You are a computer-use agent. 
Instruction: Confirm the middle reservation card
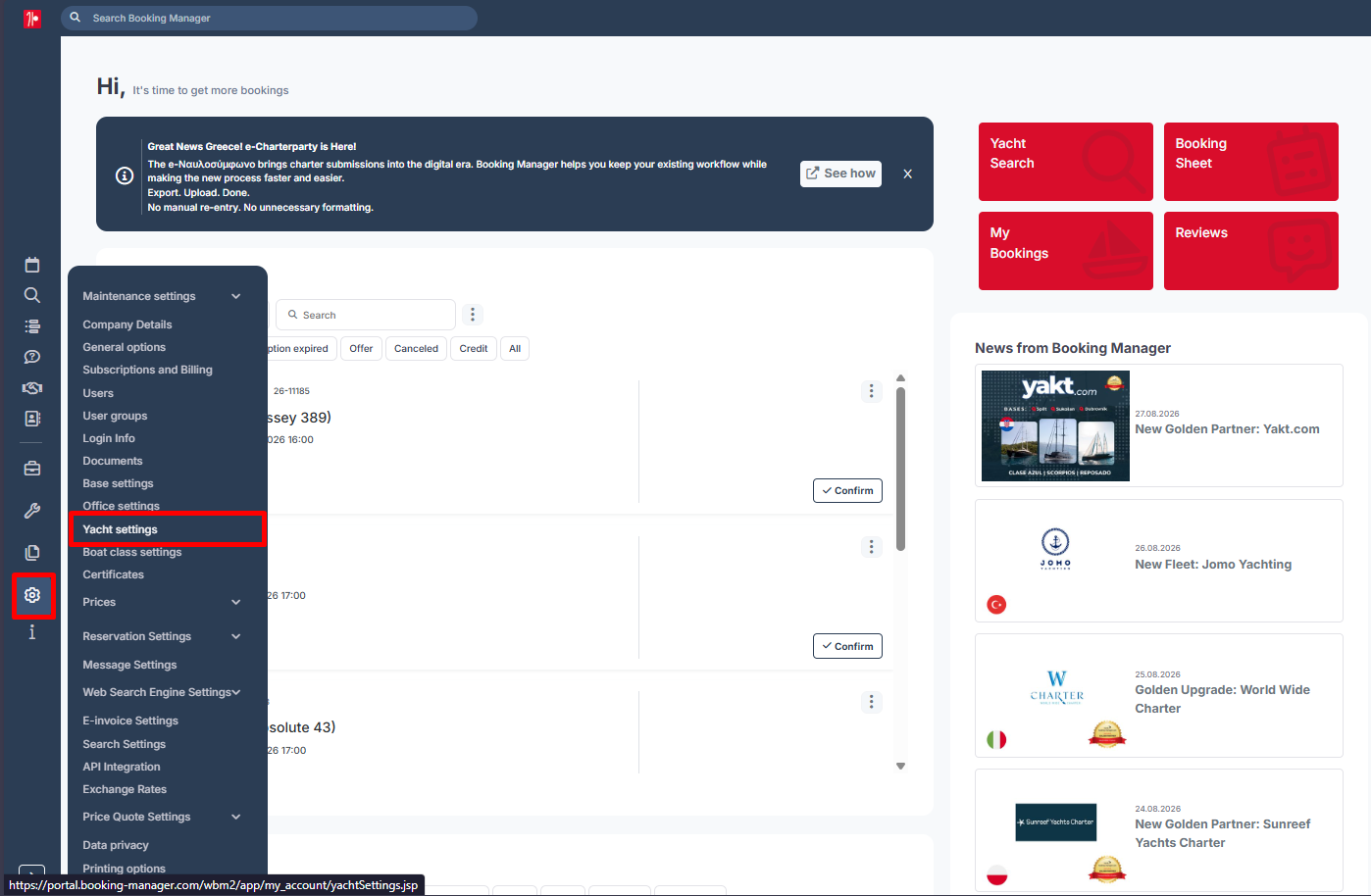click(847, 646)
